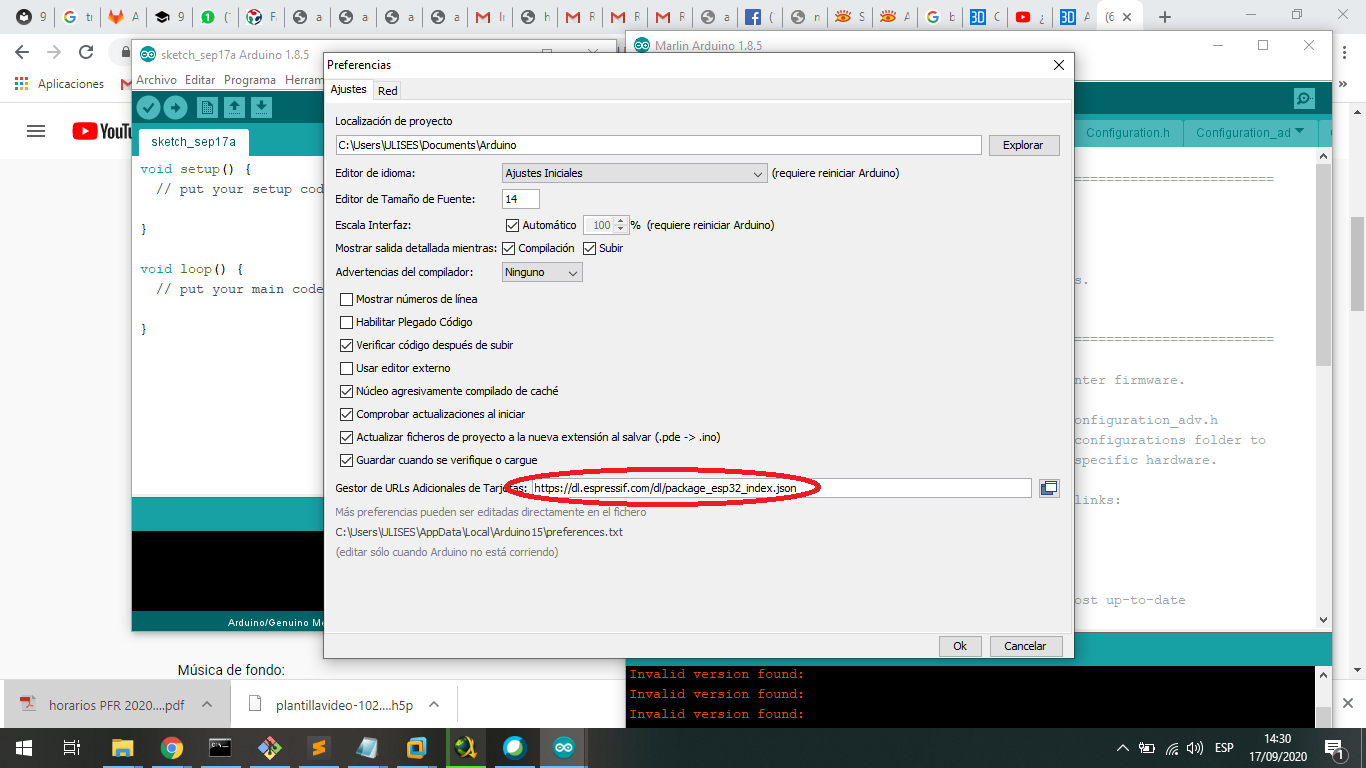Select the sketch_sep17a editor tab
The image size is (1366, 768).
point(194,142)
